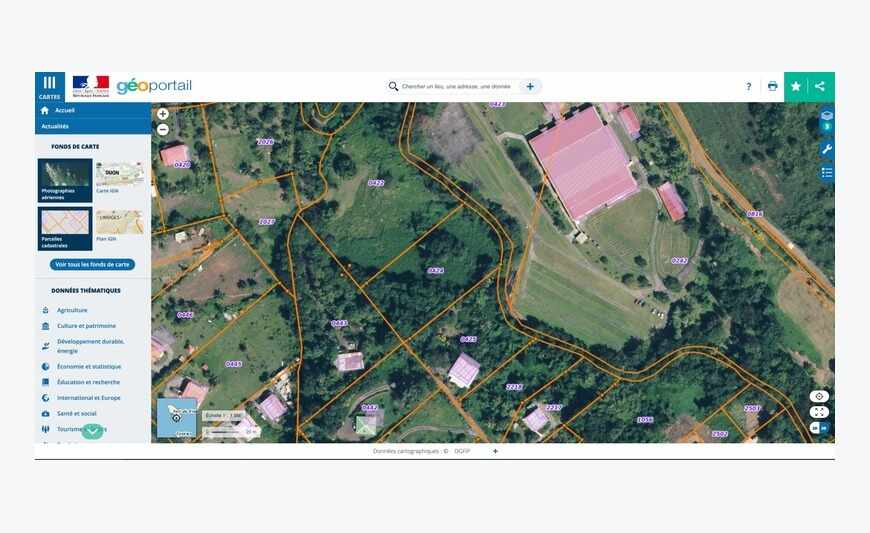Click the print icon
This screenshot has width=870, height=533.
772,87
